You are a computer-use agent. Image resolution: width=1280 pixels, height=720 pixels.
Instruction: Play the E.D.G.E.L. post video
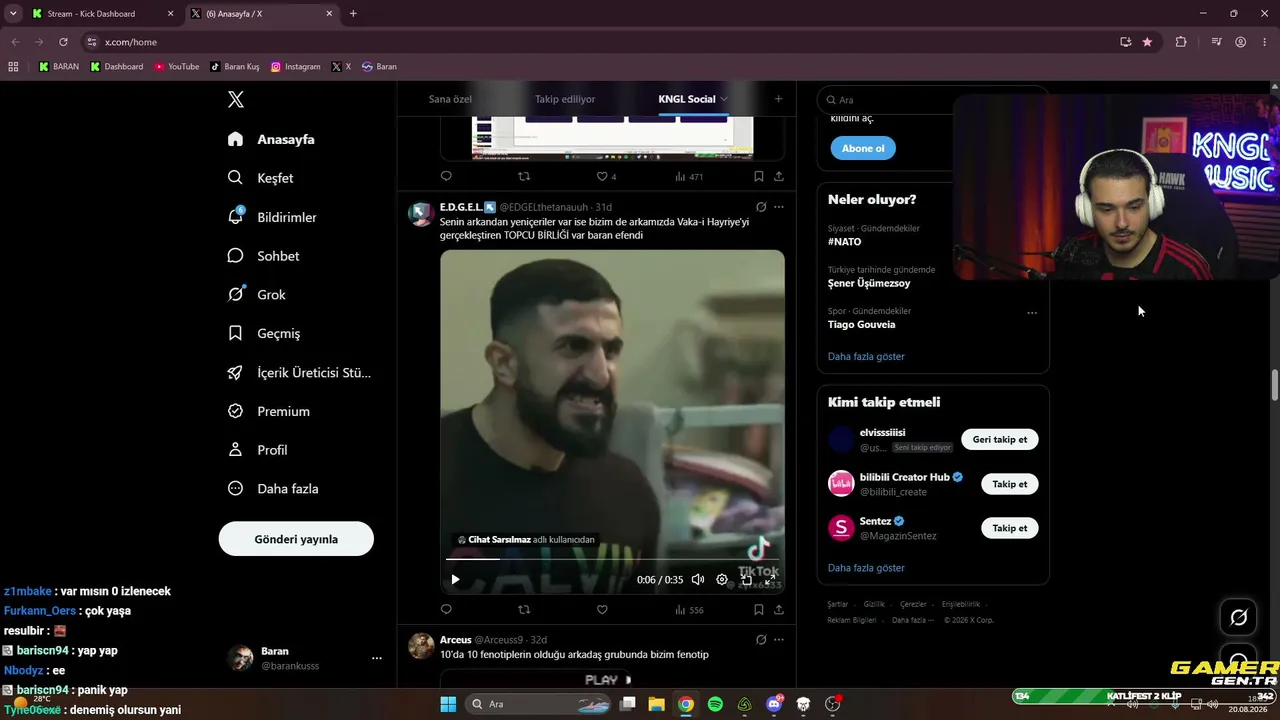click(455, 579)
